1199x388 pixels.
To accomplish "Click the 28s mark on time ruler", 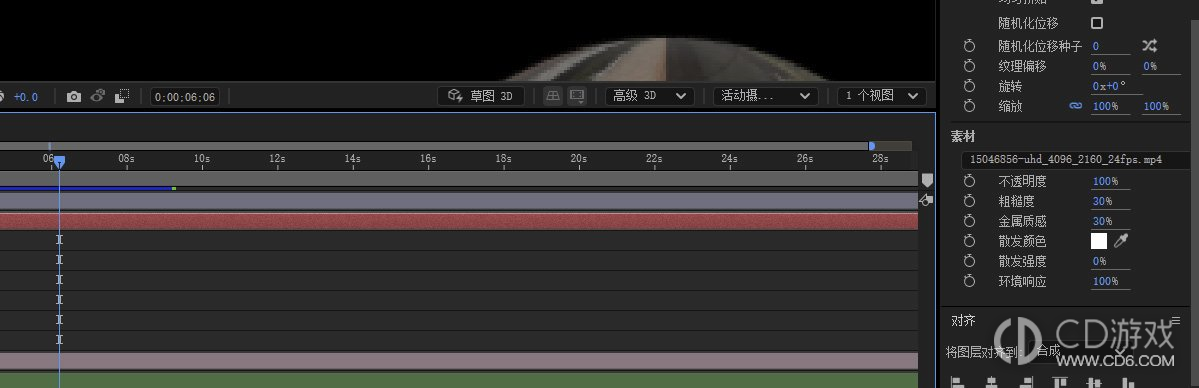I will coord(880,158).
